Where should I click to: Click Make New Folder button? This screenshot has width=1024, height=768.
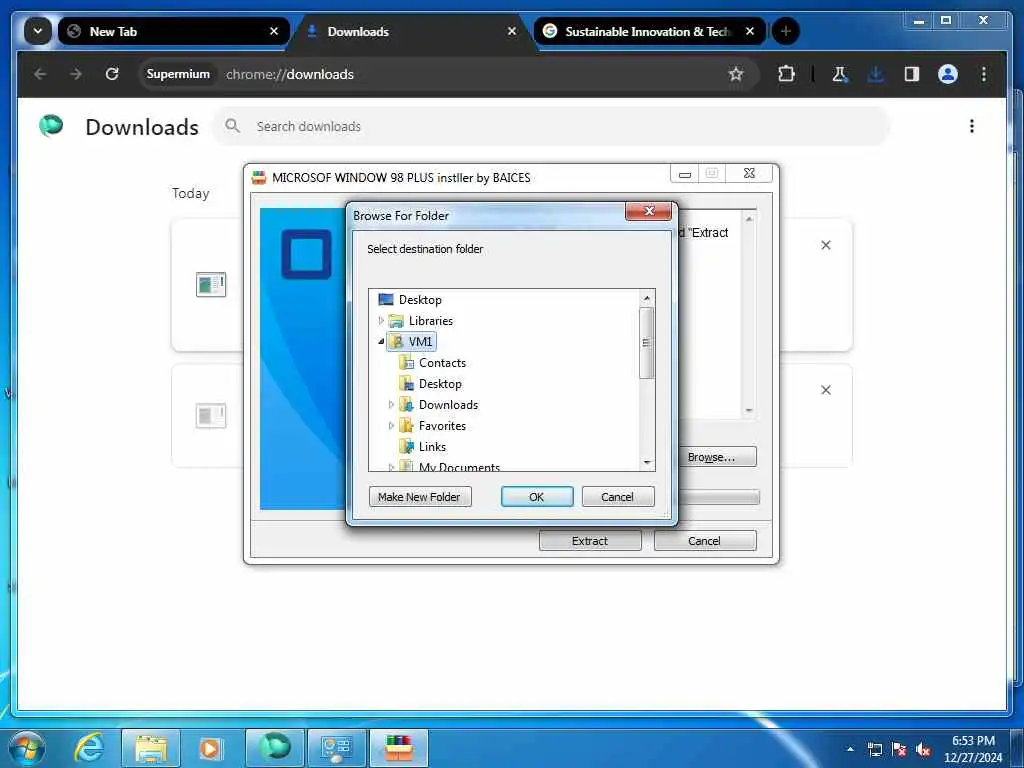click(420, 497)
